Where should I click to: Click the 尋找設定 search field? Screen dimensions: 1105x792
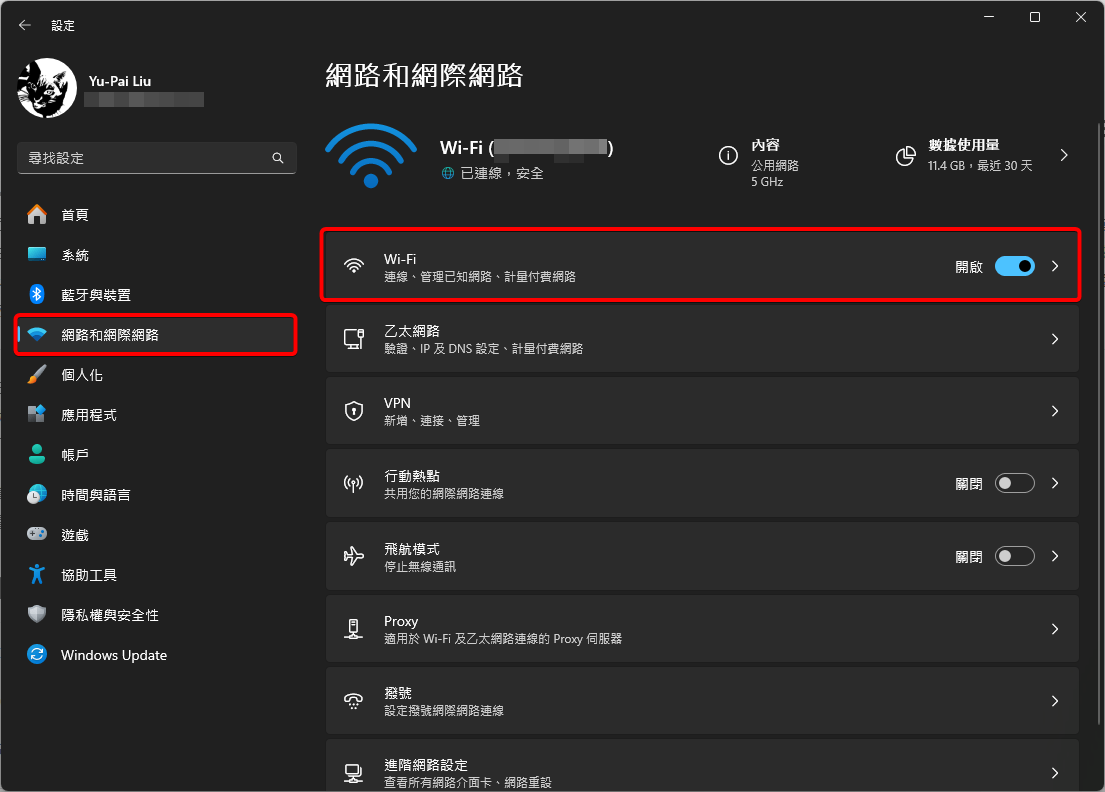pyautogui.click(x=157, y=158)
